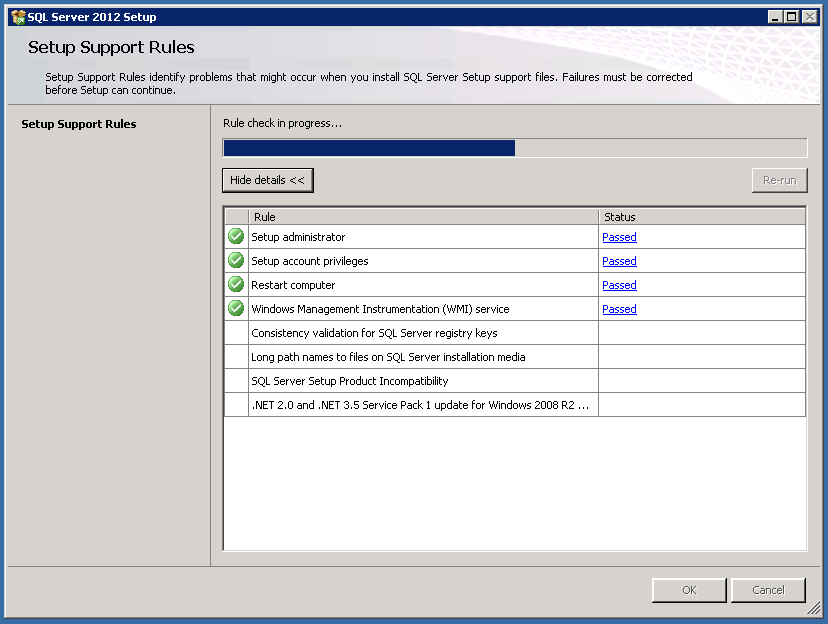
Task: Select the Restart computer rule text
Action: pyautogui.click(x=293, y=285)
